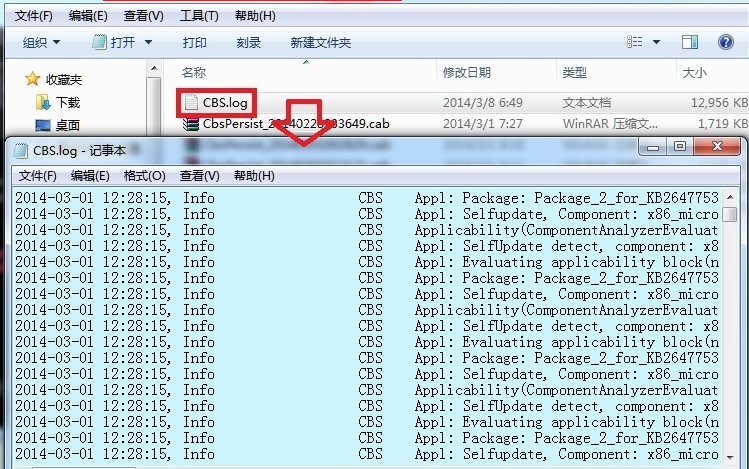Click the 刻录 toolbar button
The height and width of the screenshot is (469, 749).
click(x=249, y=42)
